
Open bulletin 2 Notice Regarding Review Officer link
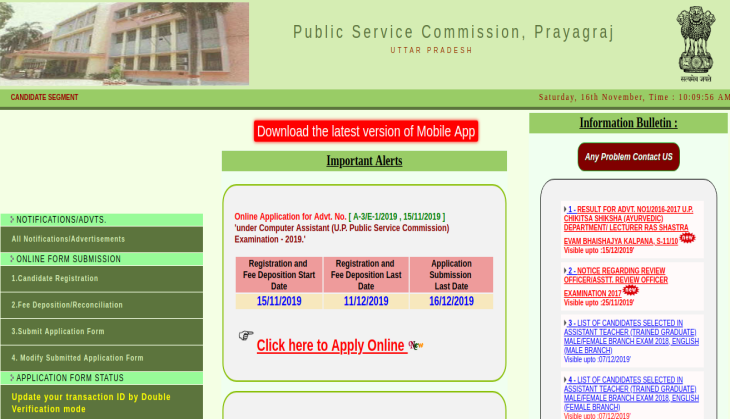(x=615, y=282)
